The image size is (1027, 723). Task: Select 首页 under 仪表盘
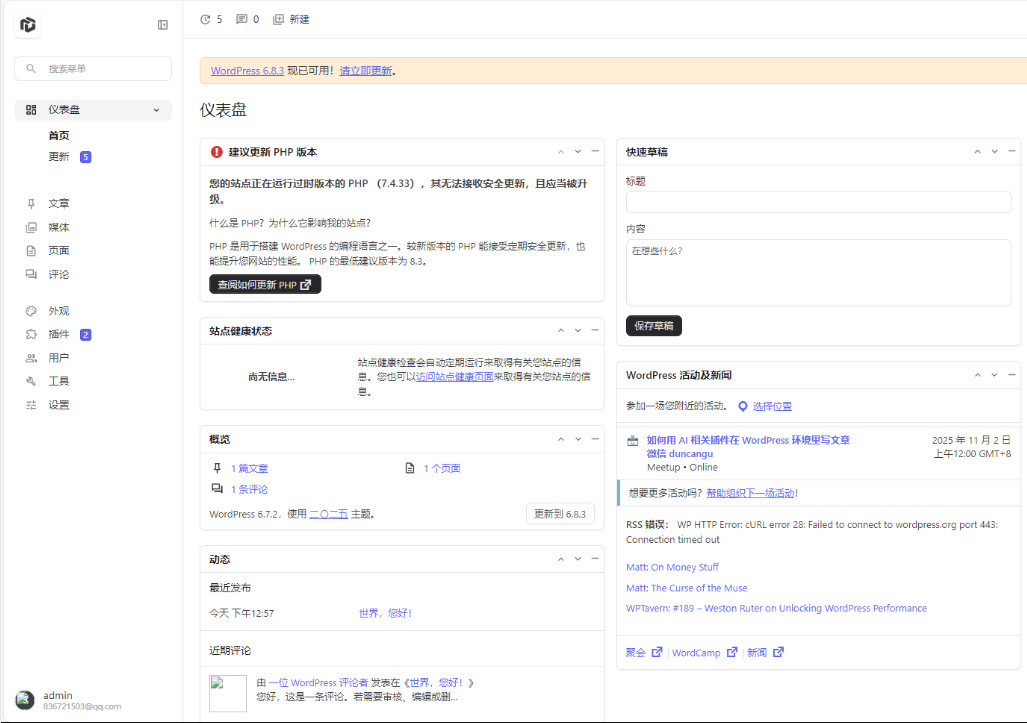[58, 134]
